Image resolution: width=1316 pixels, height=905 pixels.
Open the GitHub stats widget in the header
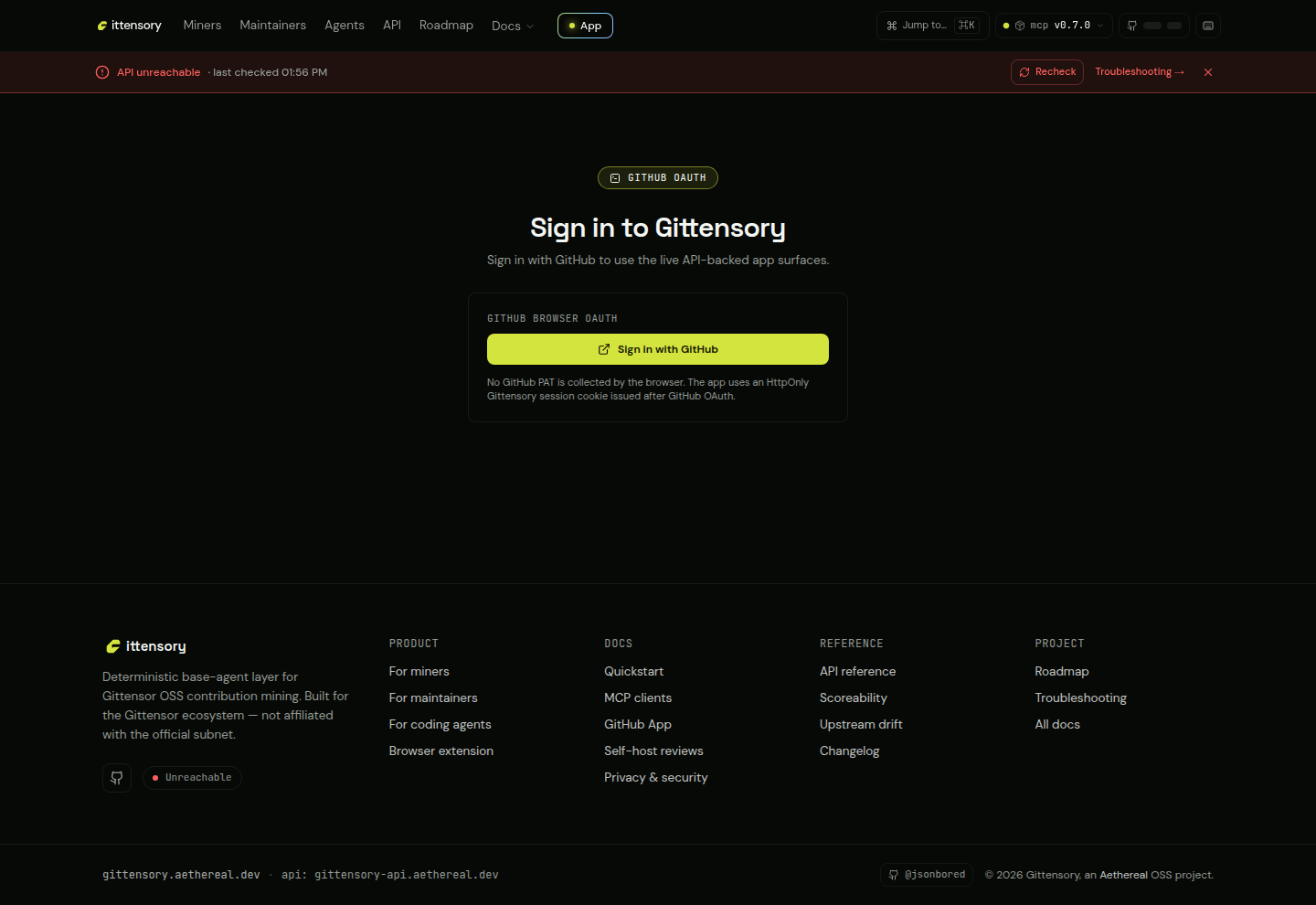[1154, 26]
